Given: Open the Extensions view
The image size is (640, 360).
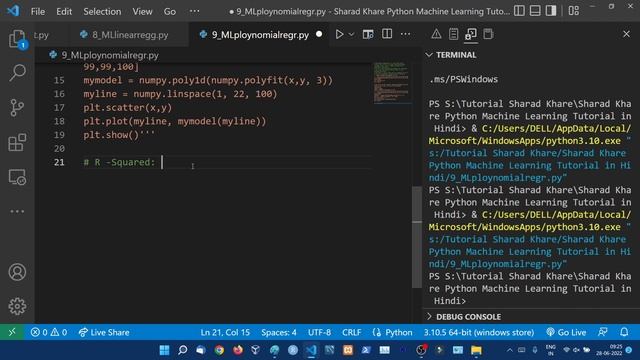Looking at the screenshot, I should pos(17,142).
